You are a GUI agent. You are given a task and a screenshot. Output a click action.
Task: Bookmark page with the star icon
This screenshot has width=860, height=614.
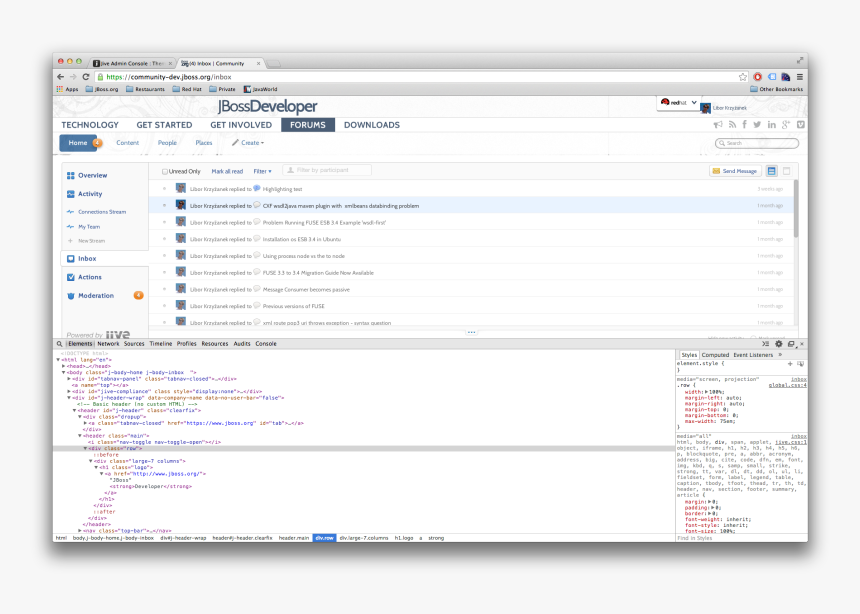click(743, 76)
